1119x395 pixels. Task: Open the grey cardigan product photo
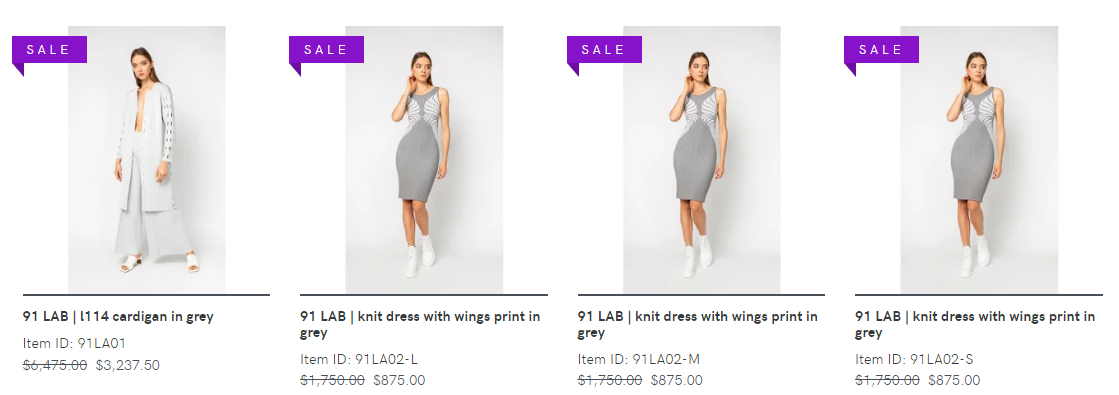(x=146, y=159)
